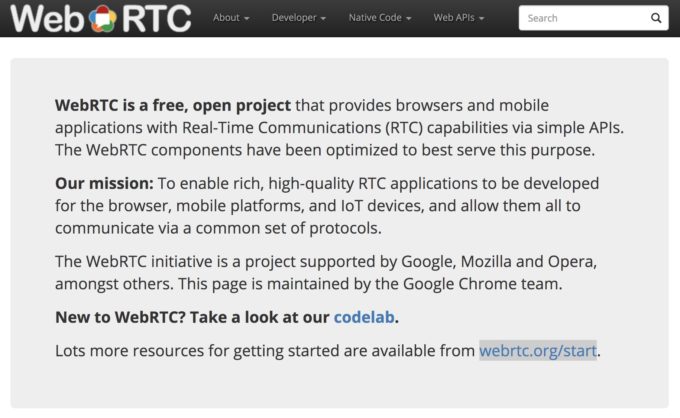
Task: Visit the webrtc.org/start link
Action: 538,351
